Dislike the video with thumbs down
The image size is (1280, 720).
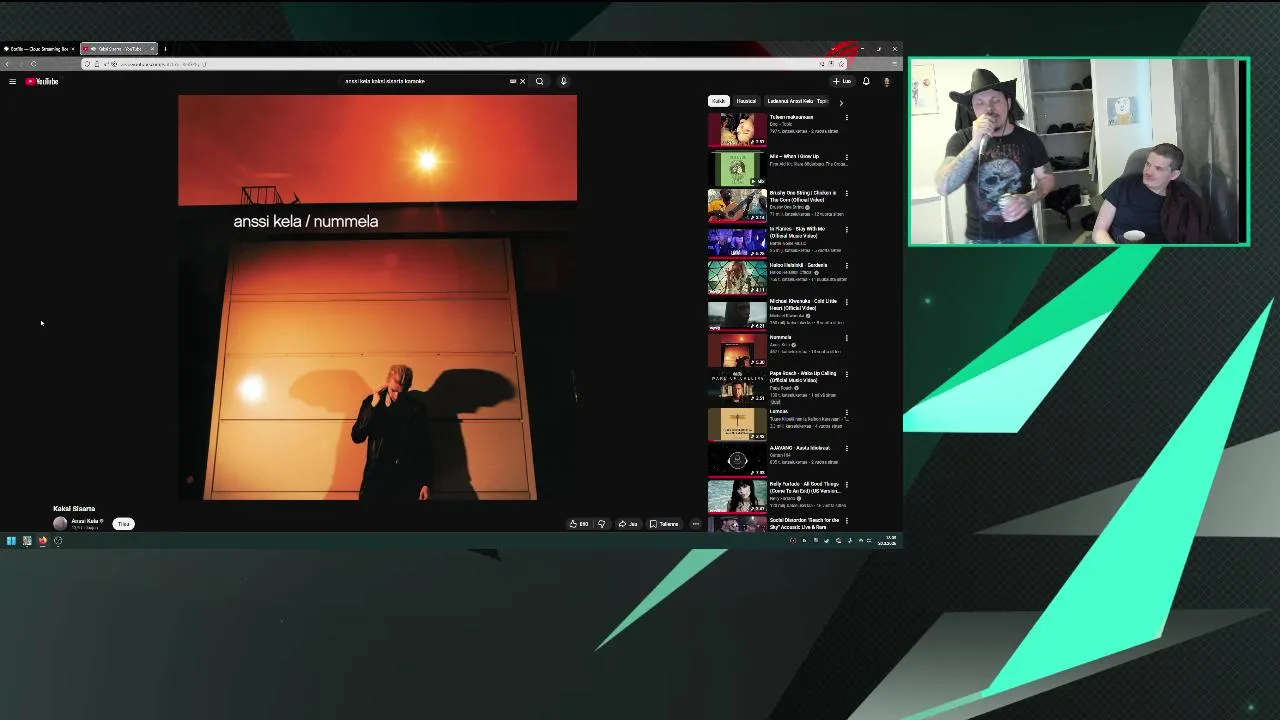tap(601, 524)
